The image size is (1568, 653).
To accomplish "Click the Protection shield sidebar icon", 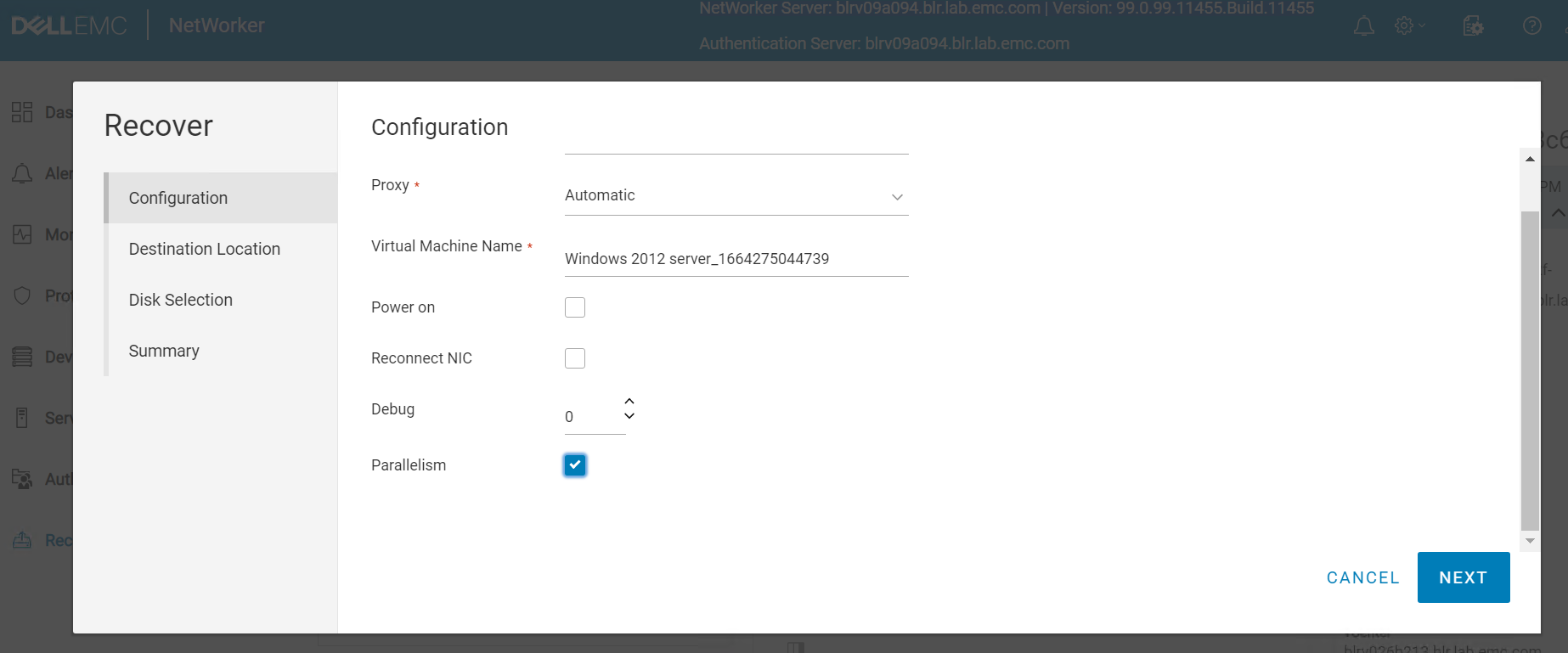I will coord(22,296).
